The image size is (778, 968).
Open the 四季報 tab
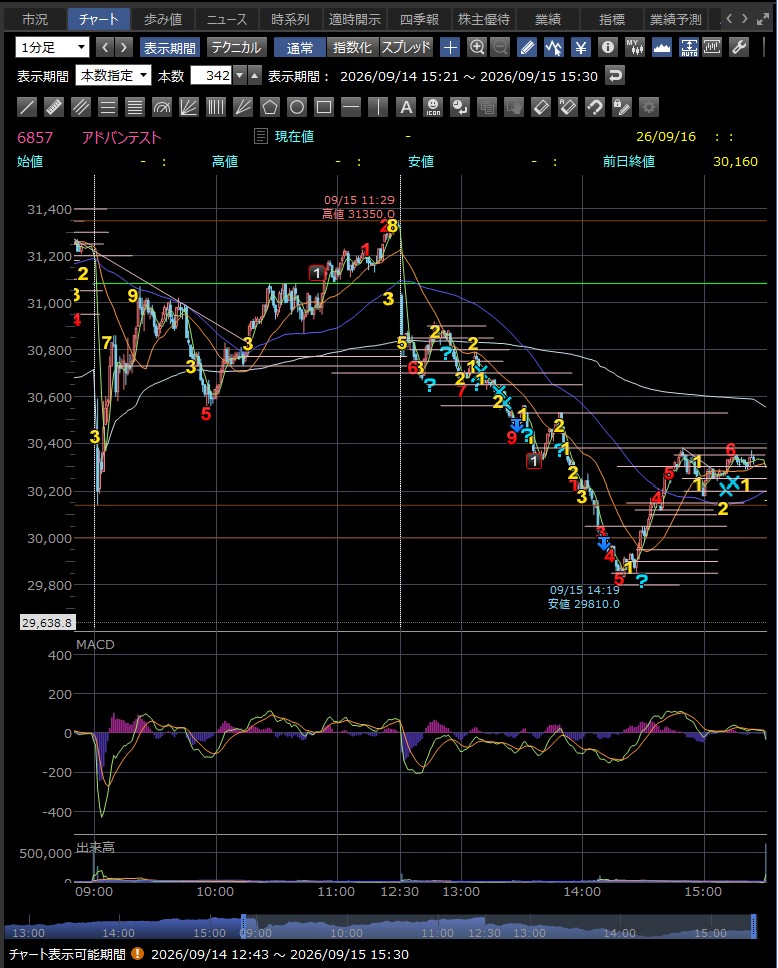click(419, 19)
